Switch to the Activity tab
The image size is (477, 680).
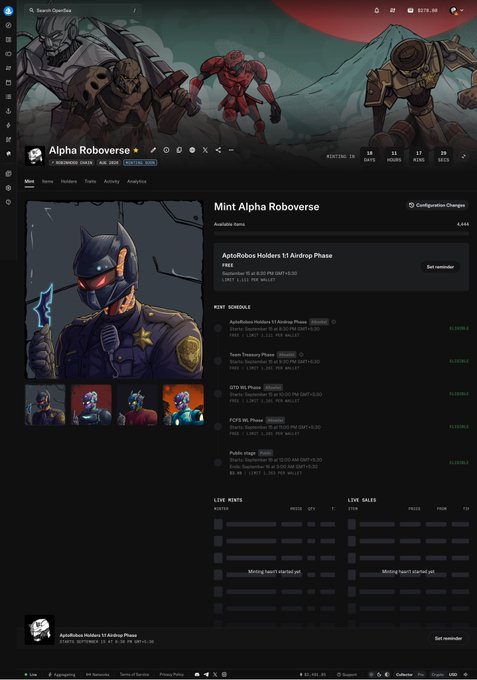tap(111, 181)
